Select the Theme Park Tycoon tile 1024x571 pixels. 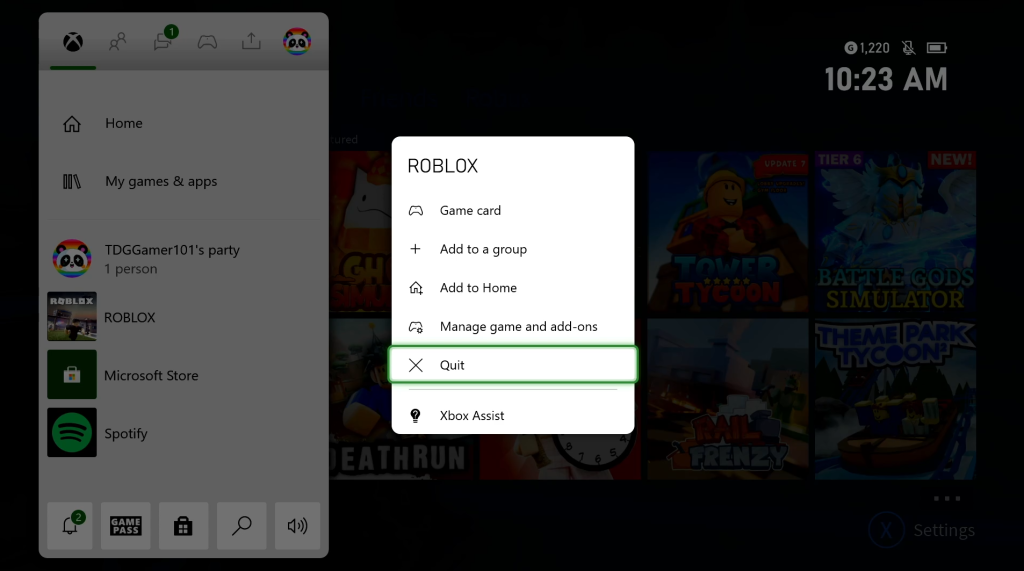(x=895, y=399)
